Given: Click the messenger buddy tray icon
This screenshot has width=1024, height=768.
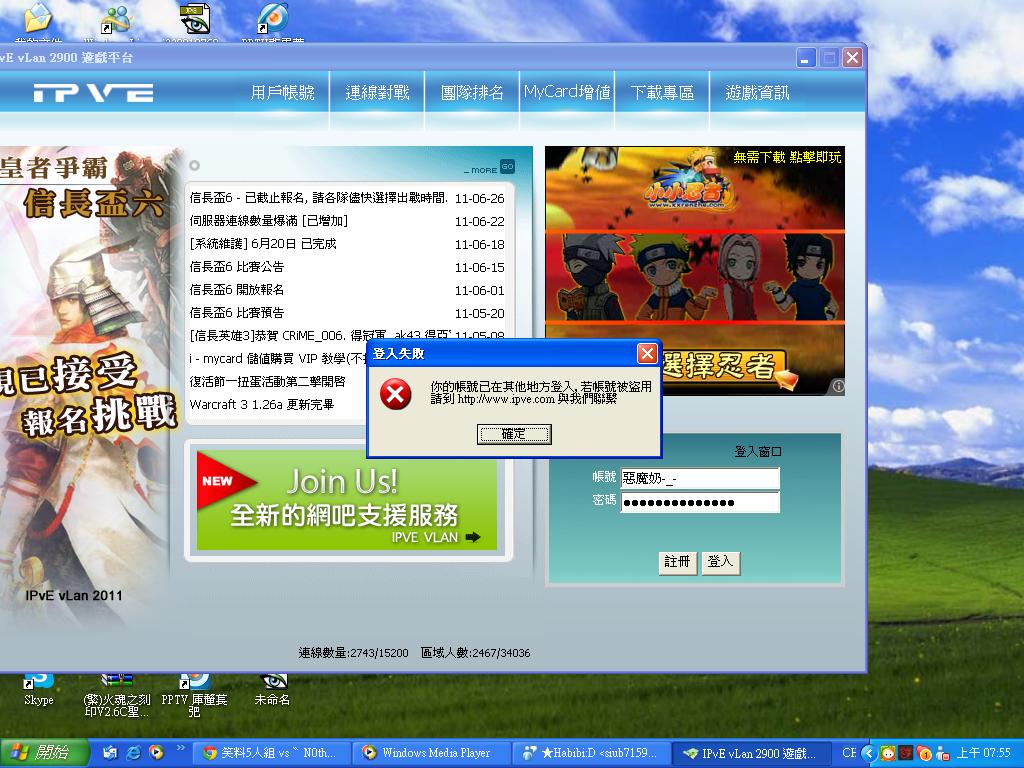Looking at the screenshot, I should pyautogui.click(x=942, y=753).
